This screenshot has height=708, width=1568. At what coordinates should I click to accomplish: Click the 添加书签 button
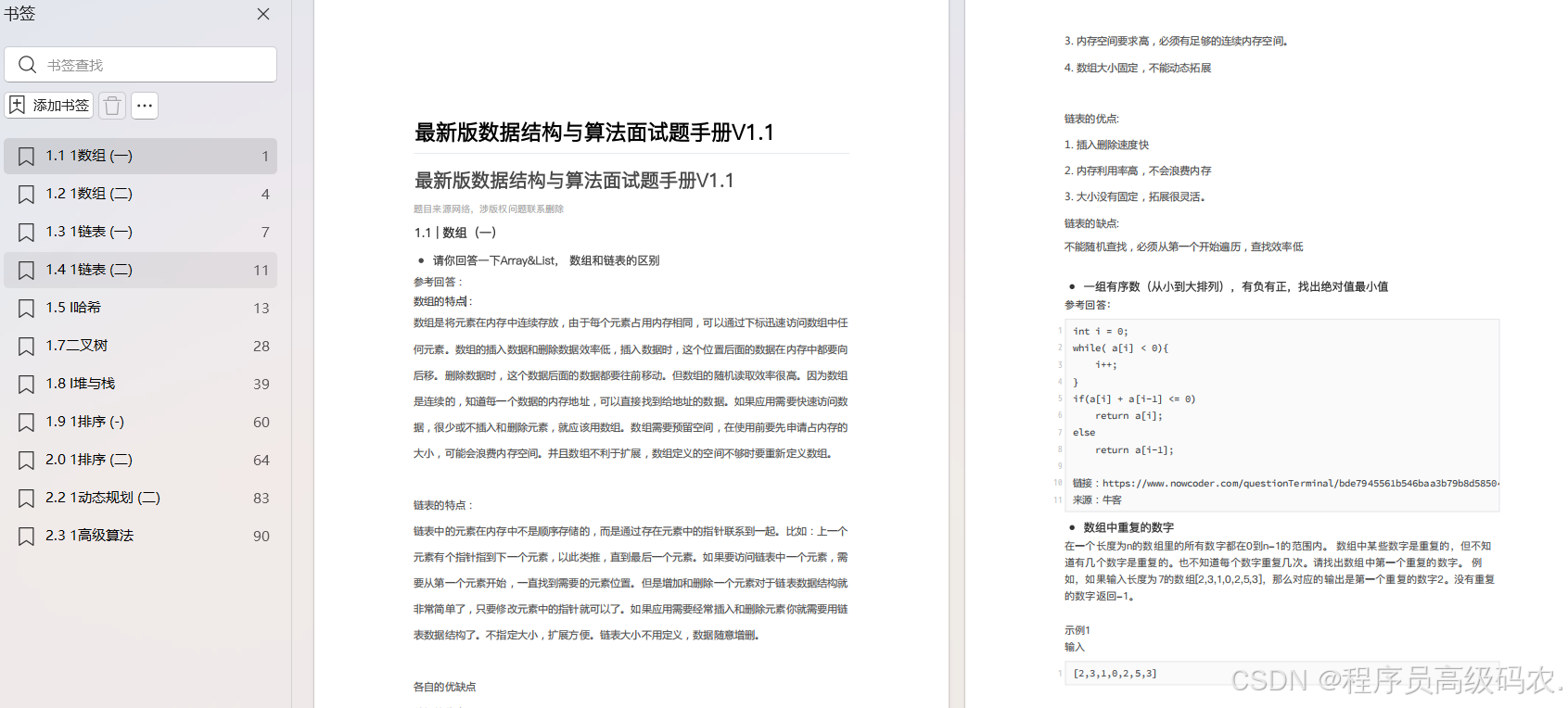click(x=49, y=106)
